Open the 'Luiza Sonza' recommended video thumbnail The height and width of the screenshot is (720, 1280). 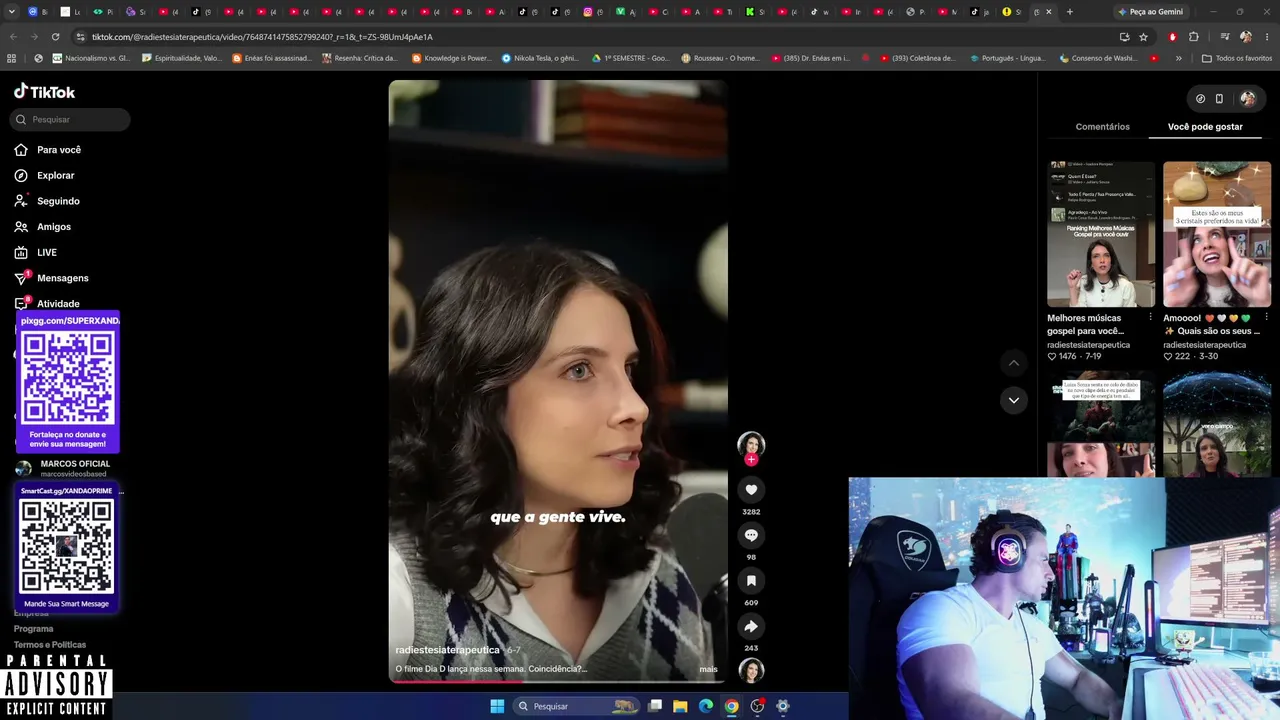[1101, 424]
